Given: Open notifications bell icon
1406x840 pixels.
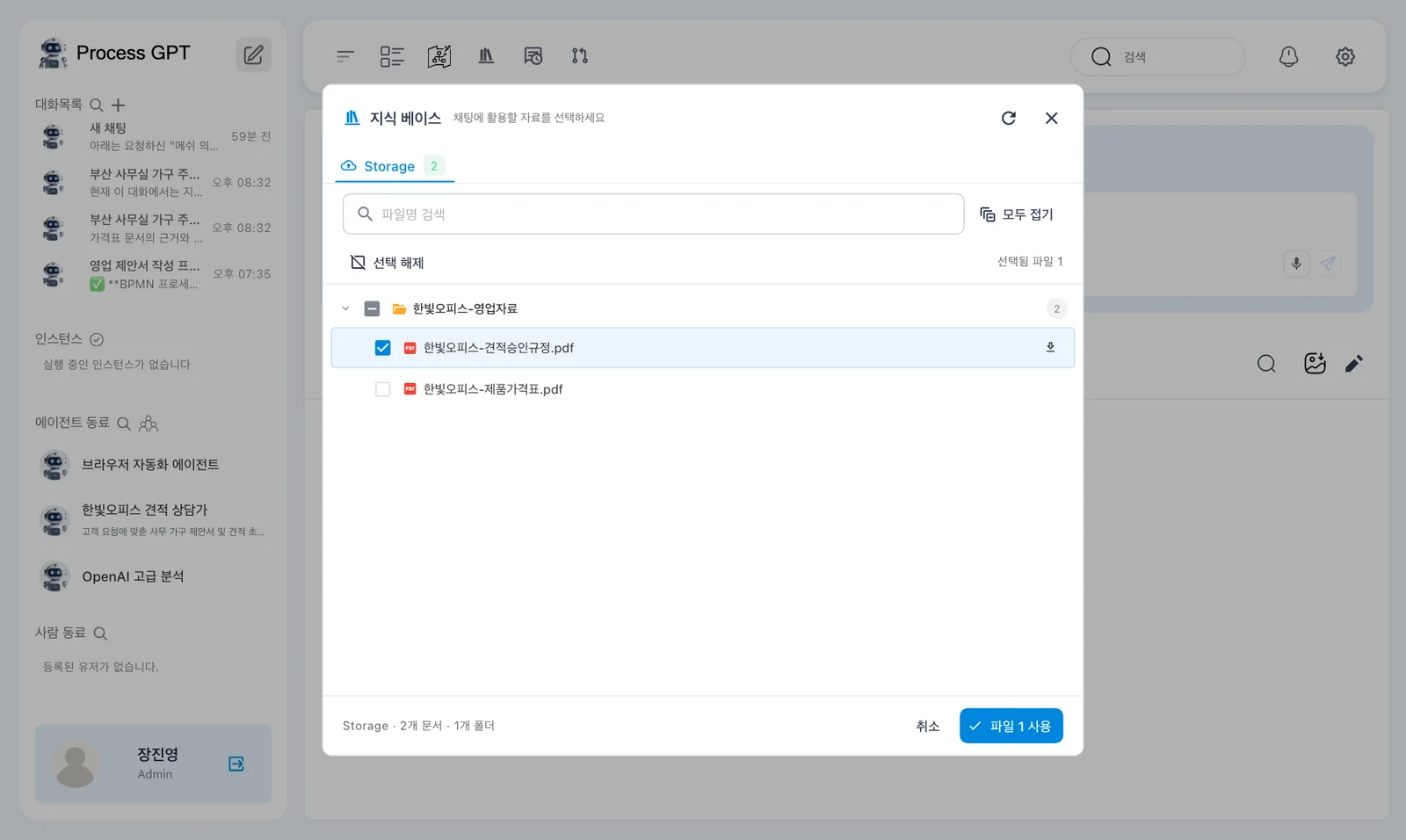Looking at the screenshot, I should click(x=1288, y=56).
